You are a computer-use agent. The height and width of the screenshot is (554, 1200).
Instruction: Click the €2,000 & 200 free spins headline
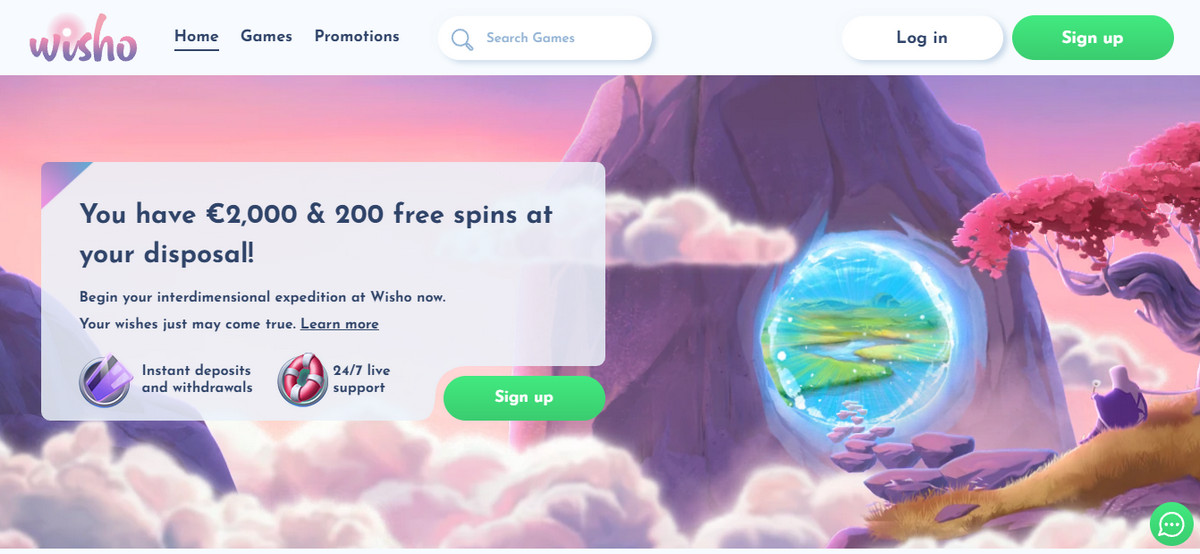coord(316,233)
